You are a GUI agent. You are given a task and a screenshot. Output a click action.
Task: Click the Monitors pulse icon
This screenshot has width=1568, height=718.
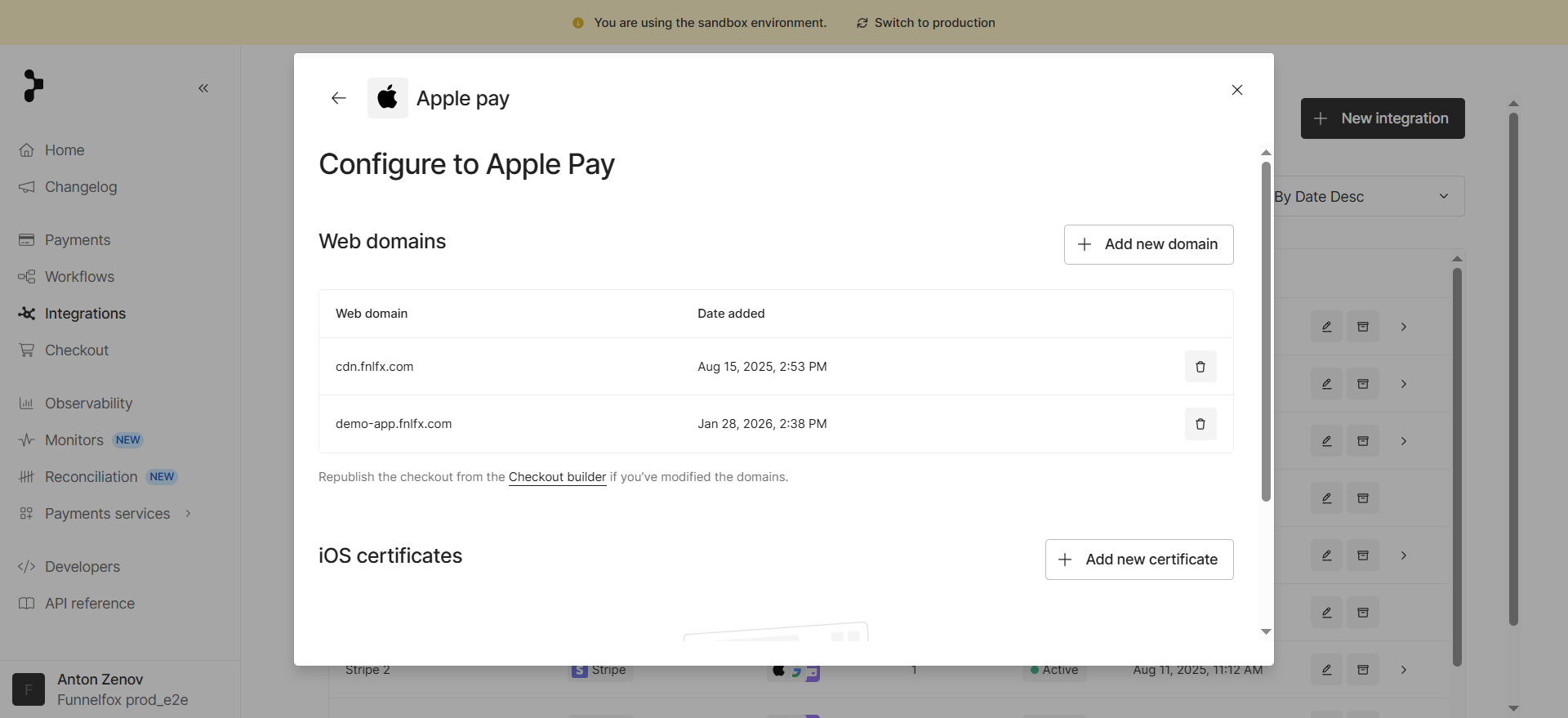27,440
